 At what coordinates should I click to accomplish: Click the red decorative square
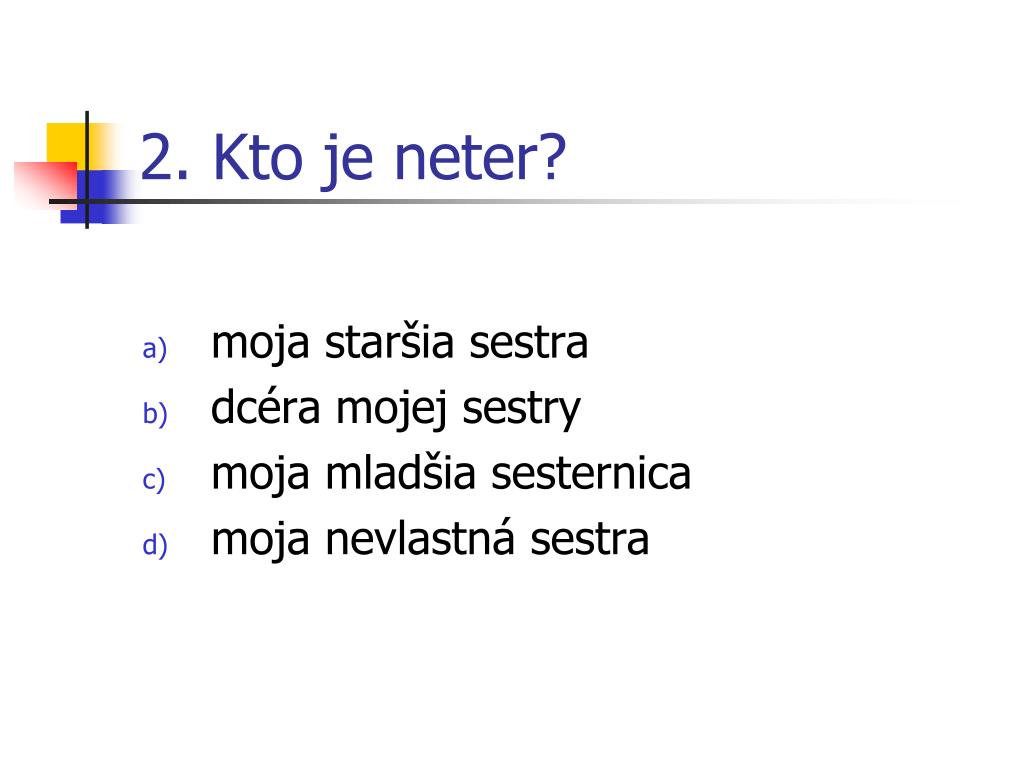[46, 183]
